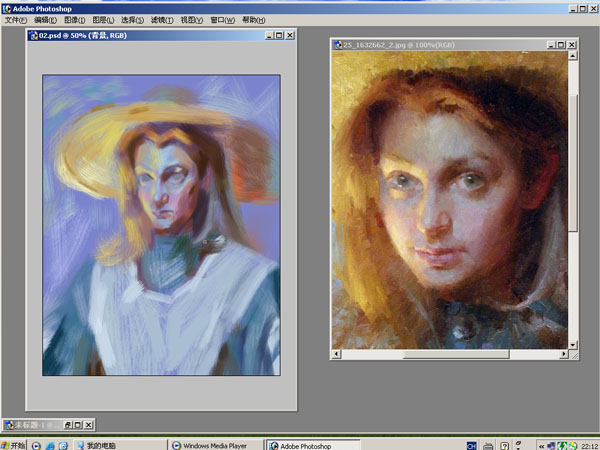Screen dimensions: 600x450
Task: Click the reference portrait in jpg window
Action: [450, 200]
